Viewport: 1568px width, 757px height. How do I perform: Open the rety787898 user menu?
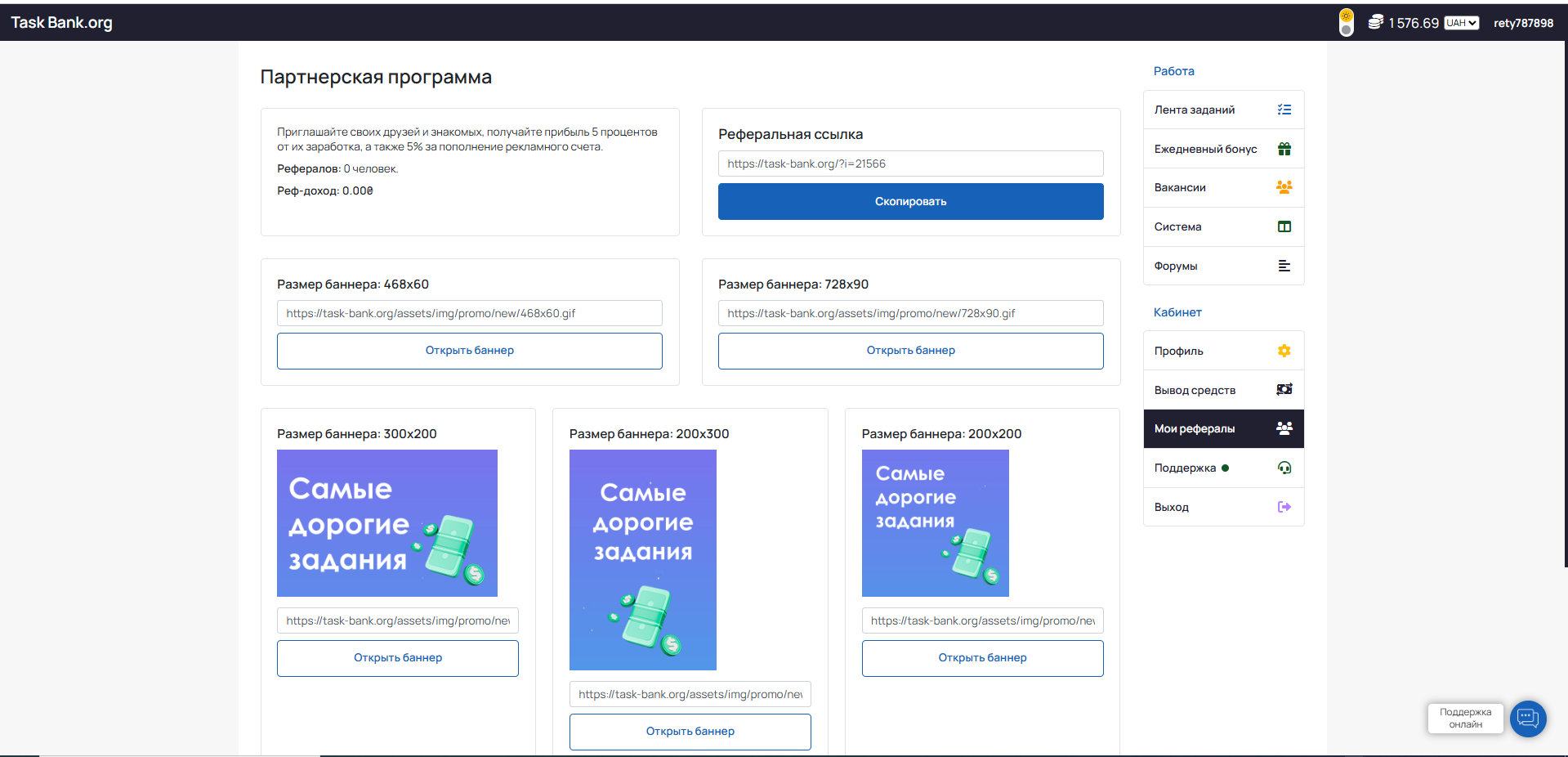[x=1523, y=23]
